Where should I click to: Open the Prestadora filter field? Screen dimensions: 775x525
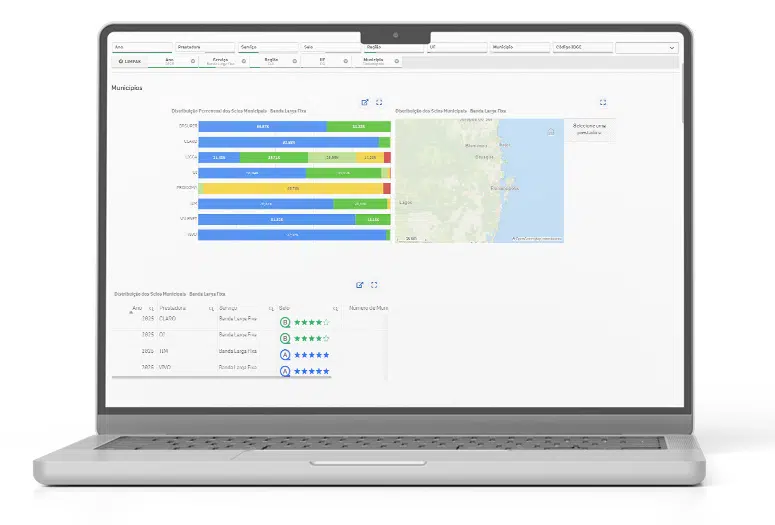click(203, 47)
